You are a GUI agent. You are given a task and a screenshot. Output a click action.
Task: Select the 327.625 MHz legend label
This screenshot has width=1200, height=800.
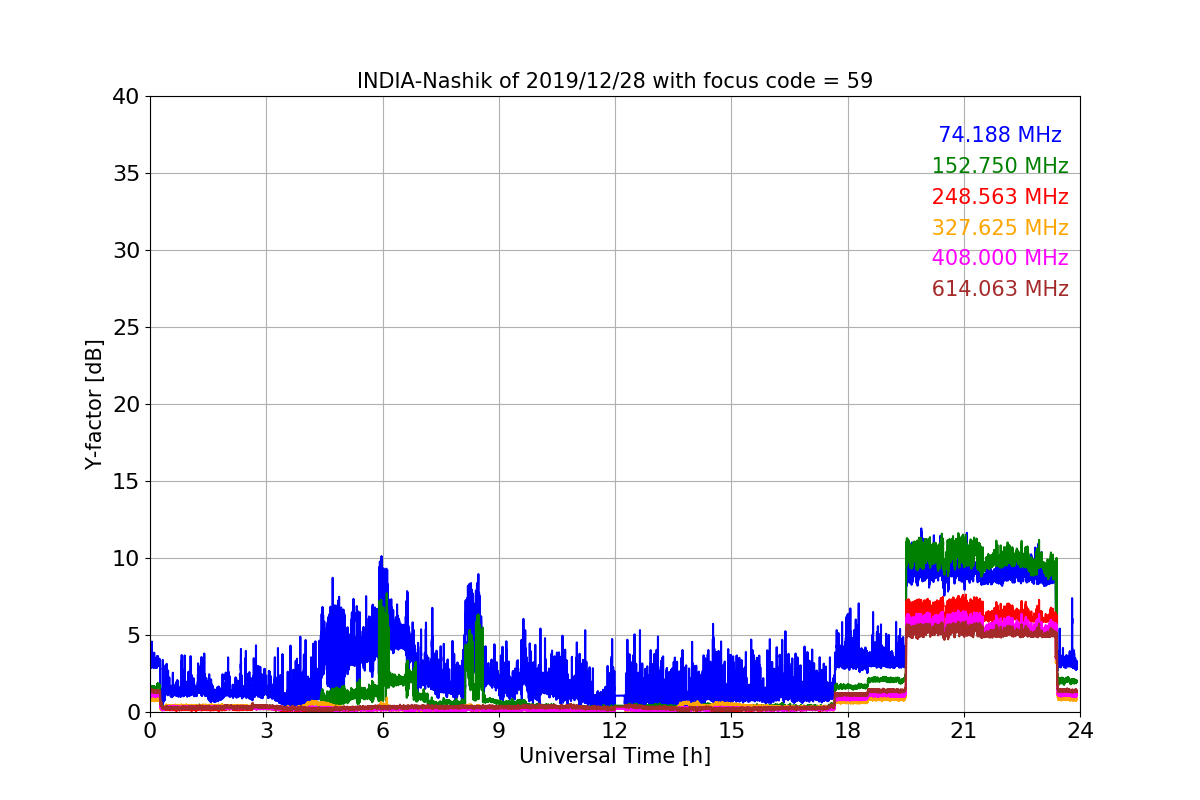(x=1000, y=228)
